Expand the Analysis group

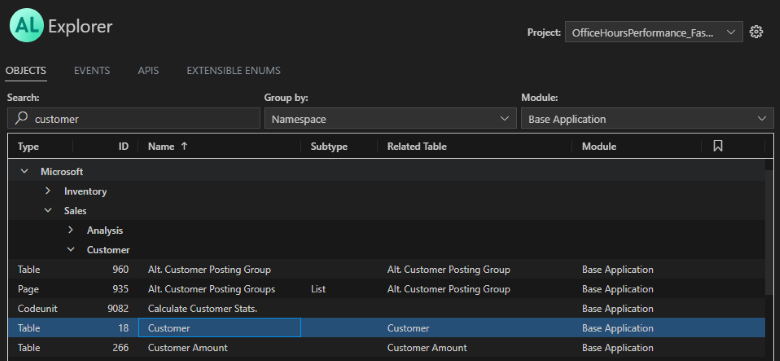click(x=71, y=230)
